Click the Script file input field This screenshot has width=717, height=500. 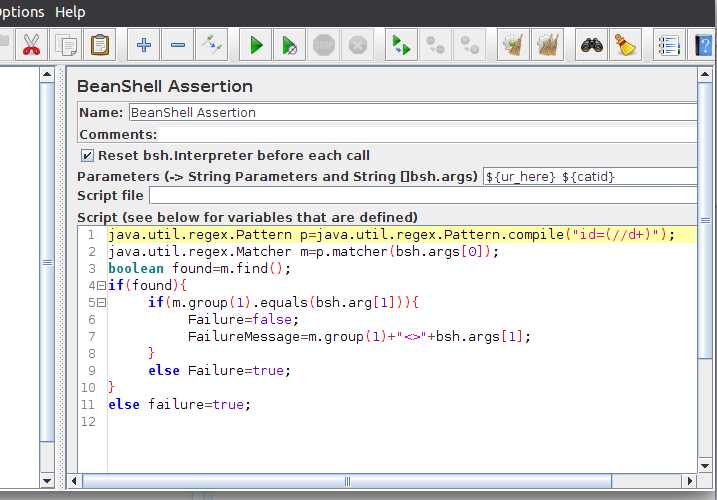click(423, 196)
